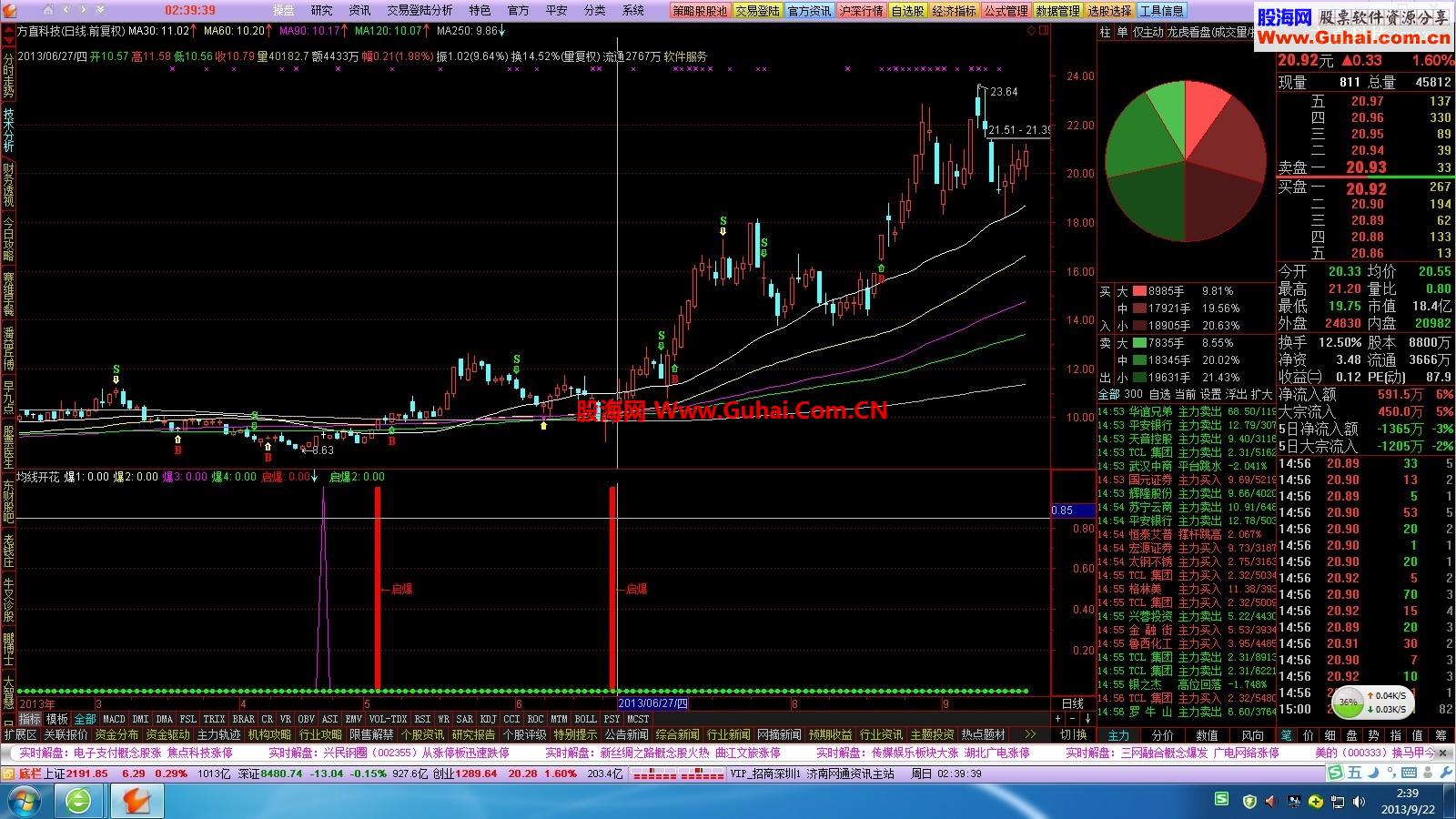Click the Sogou input method S icon

pyautogui.click(x=1335, y=773)
